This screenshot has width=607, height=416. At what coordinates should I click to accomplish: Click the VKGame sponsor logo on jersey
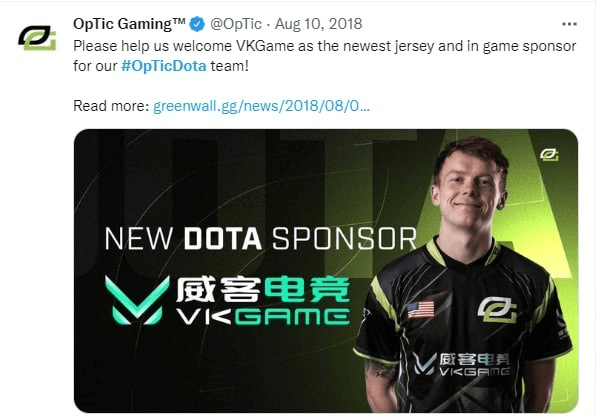(x=461, y=364)
